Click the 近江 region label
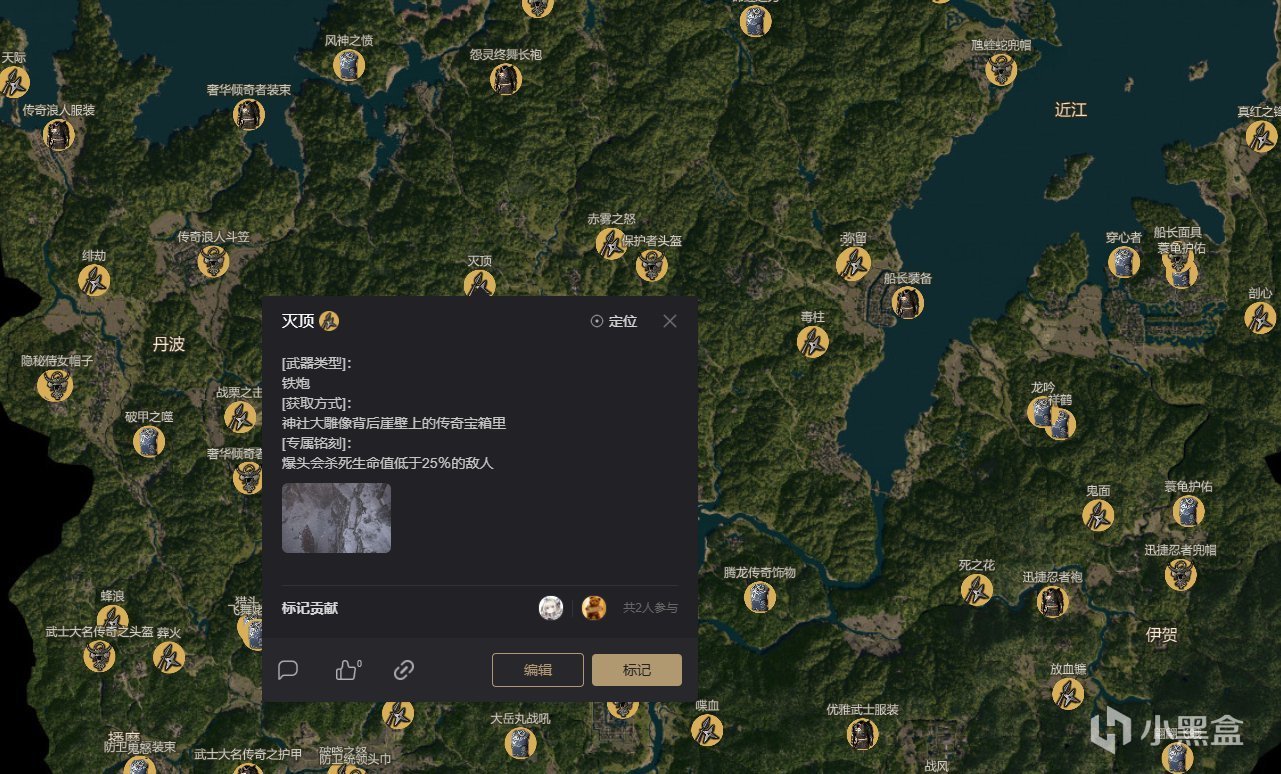 pyautogui.click(x=1070, y=110)
